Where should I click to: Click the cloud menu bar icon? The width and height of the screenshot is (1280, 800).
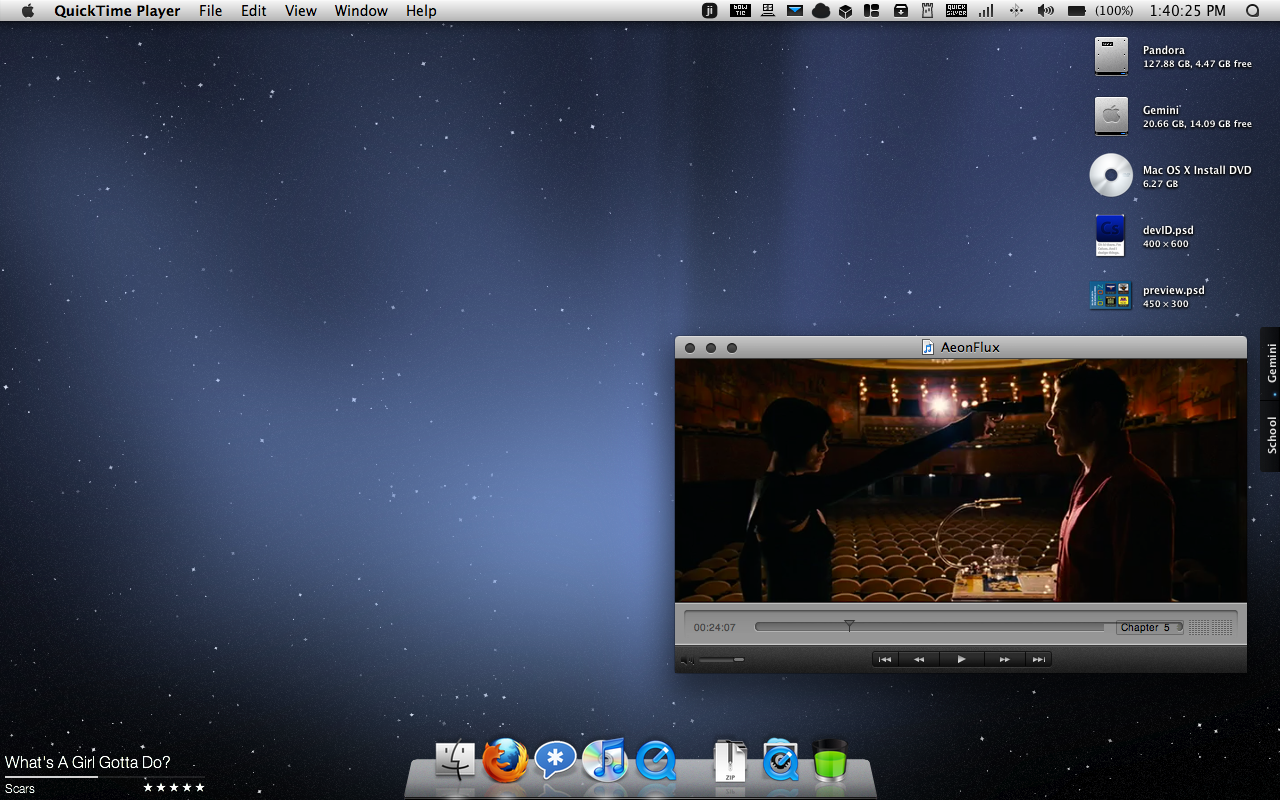coord(821,11)
